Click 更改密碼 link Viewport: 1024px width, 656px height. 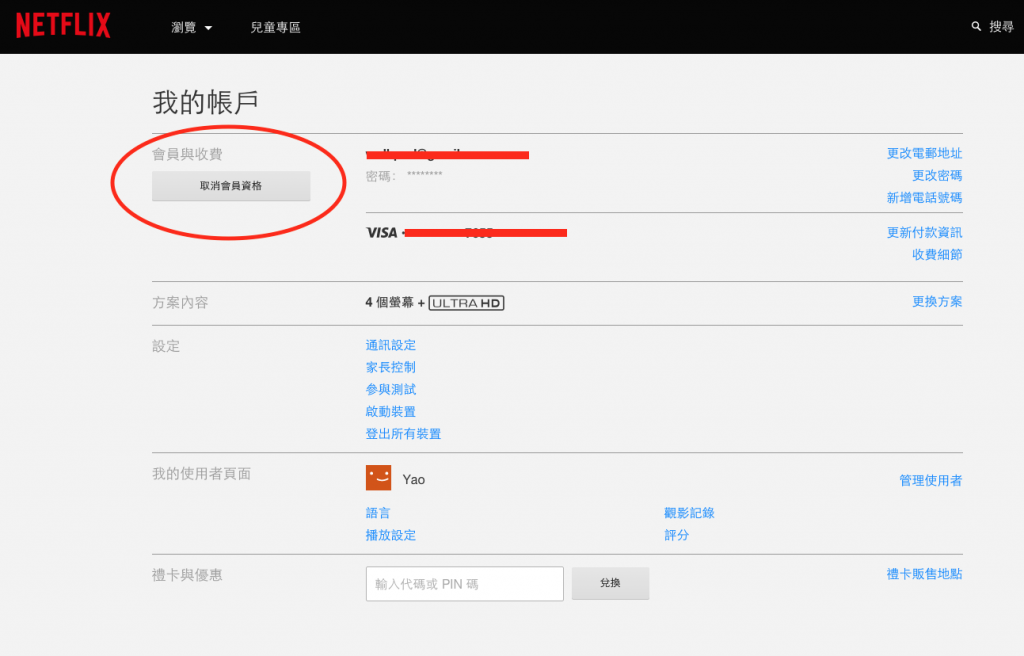pyautogui.click(x=937, y=175)
